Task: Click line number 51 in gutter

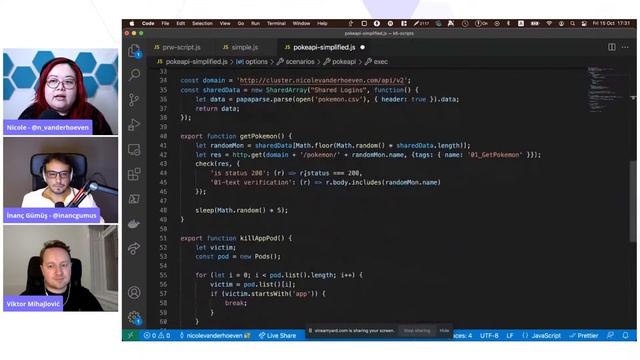Action: [x=163, y=238]
